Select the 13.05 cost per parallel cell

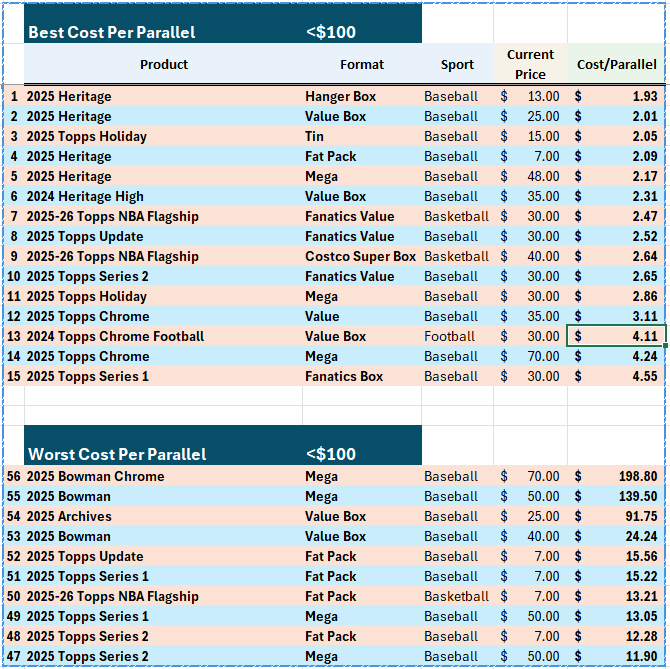coord(616,616)
